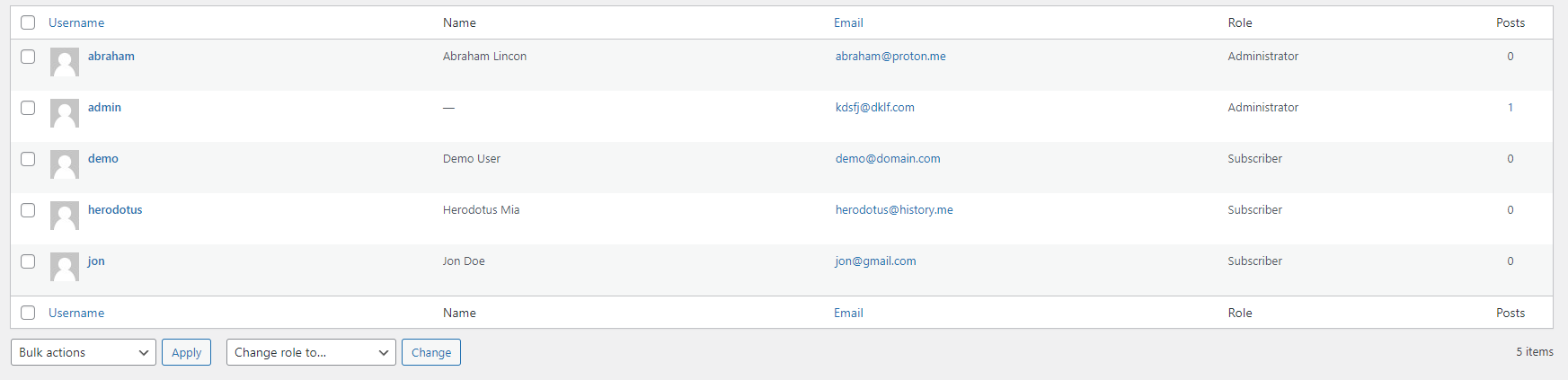Viewport: 1568px width, 380px height.
Task: Expand the Change role to dropdown
Action: [x=311, y=352]
